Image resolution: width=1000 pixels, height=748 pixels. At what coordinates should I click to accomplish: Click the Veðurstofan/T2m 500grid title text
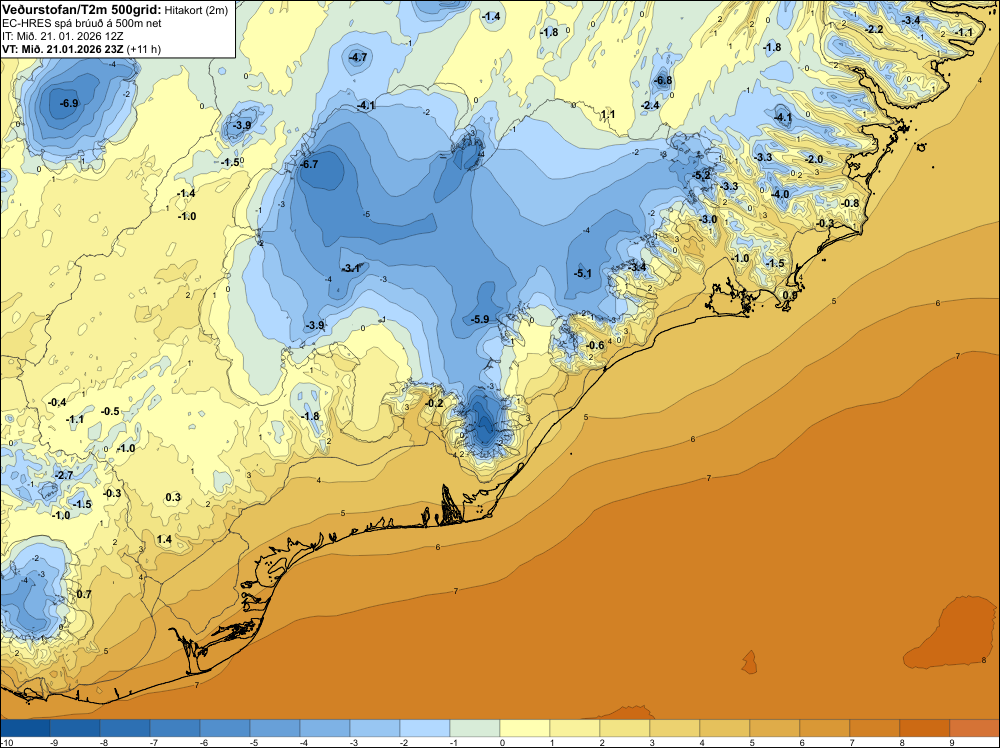tap(82, 10)
